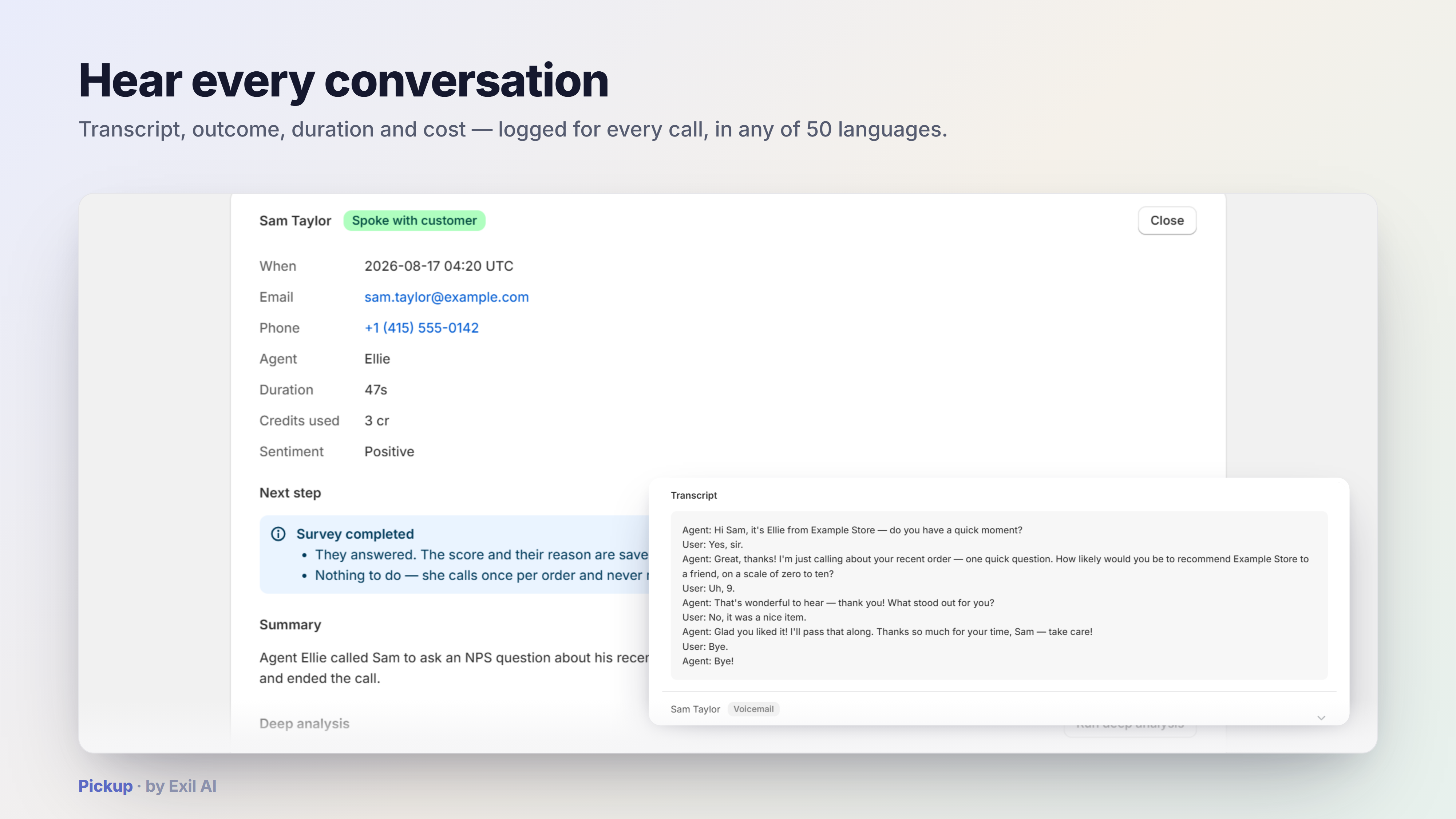The height and width of the screenshot is (819, 1456).
Task: Select the first transcript line 'Hi Sam, it's Ellie'
Action: 852,530
